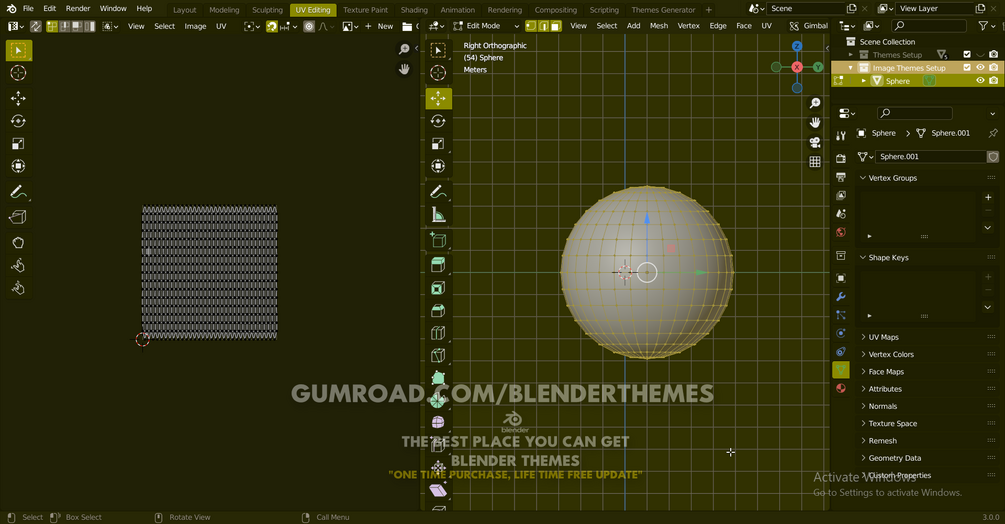Open the Object Data properties tab
Screen dimensions: 1005x524
pyautogui.click(x=841, y=370)
